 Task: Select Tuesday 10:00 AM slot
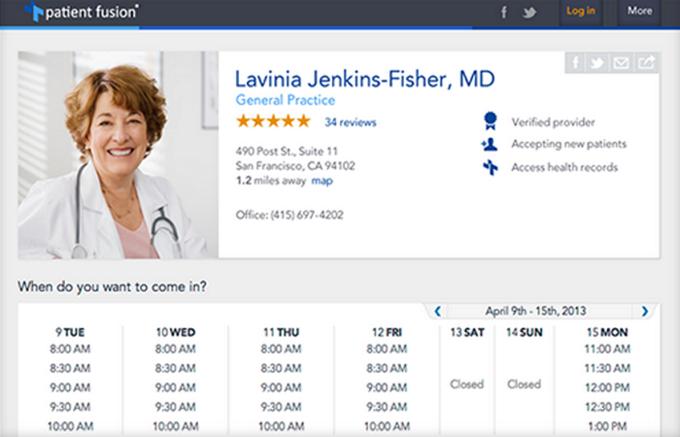70,426
